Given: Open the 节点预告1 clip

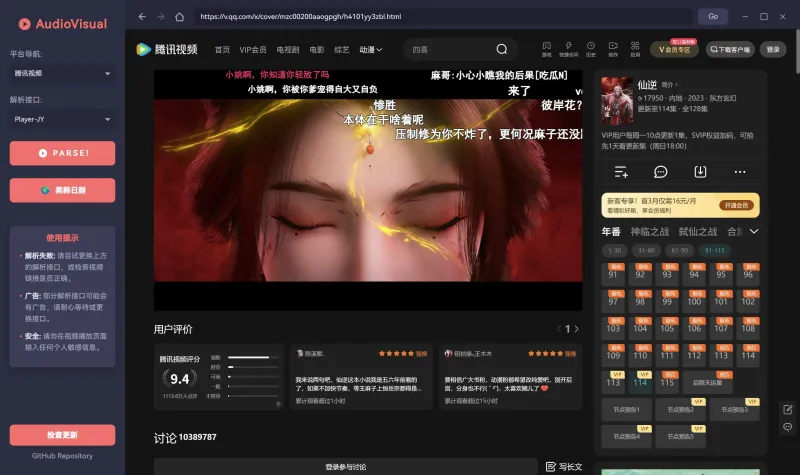Looking at the screenshot, I should point(627,409).
